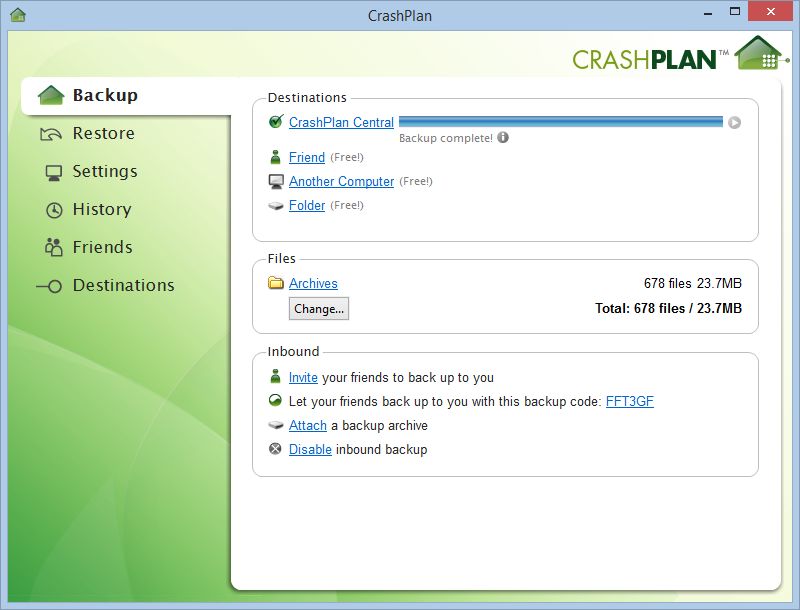
Task: Click 'Total: 678 files / 23.7MB' text
Action: click(x=668, y=309)
